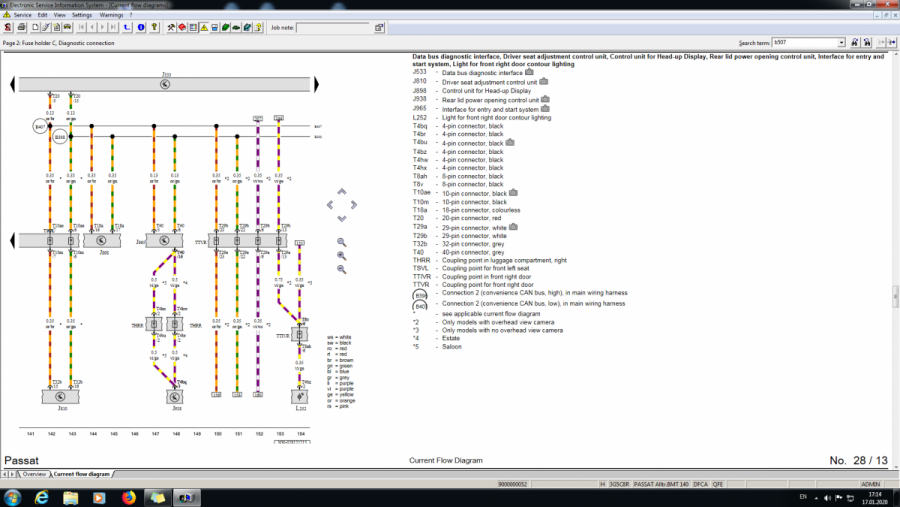
Task: Open the Warnings menu
Action: point(111,15)
